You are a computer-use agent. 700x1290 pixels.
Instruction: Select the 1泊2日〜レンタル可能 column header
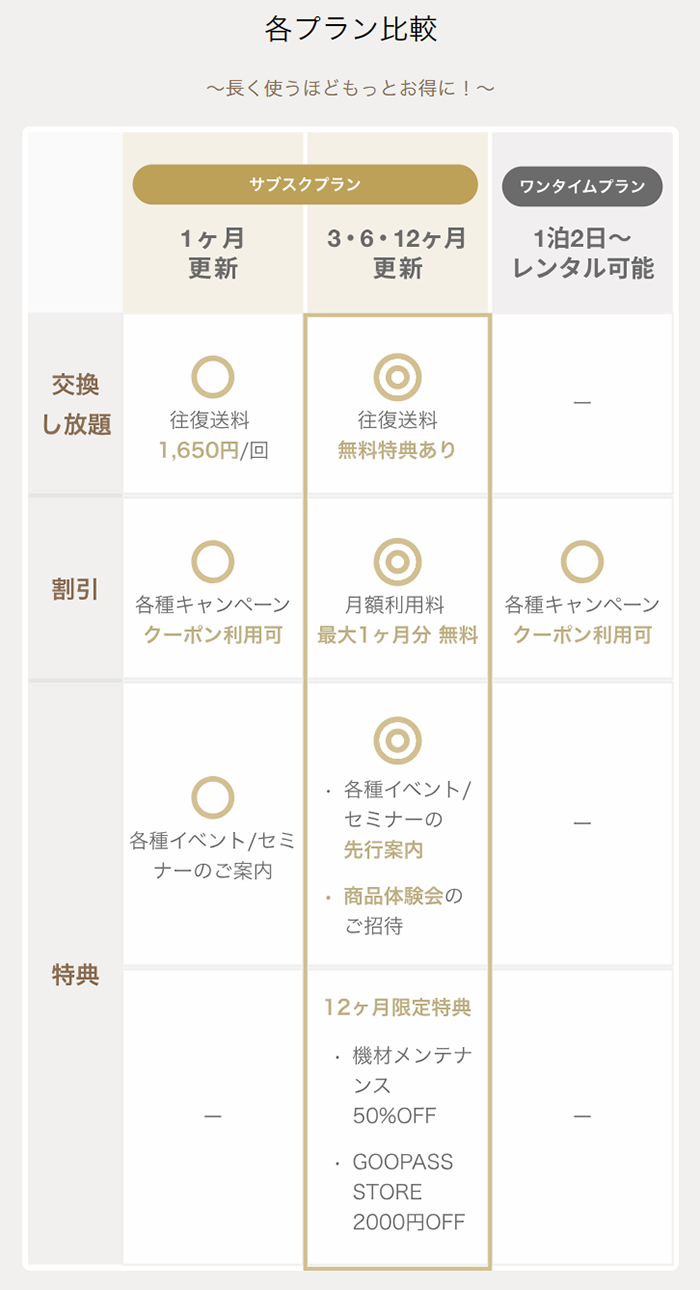coord(581,253)
